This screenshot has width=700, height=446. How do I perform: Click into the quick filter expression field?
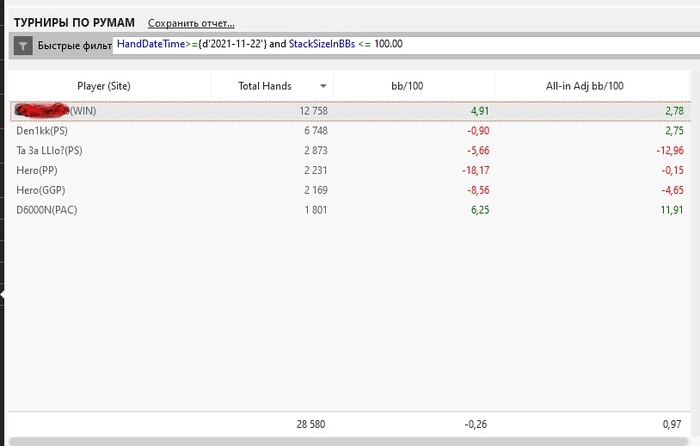tap(405, 44)
